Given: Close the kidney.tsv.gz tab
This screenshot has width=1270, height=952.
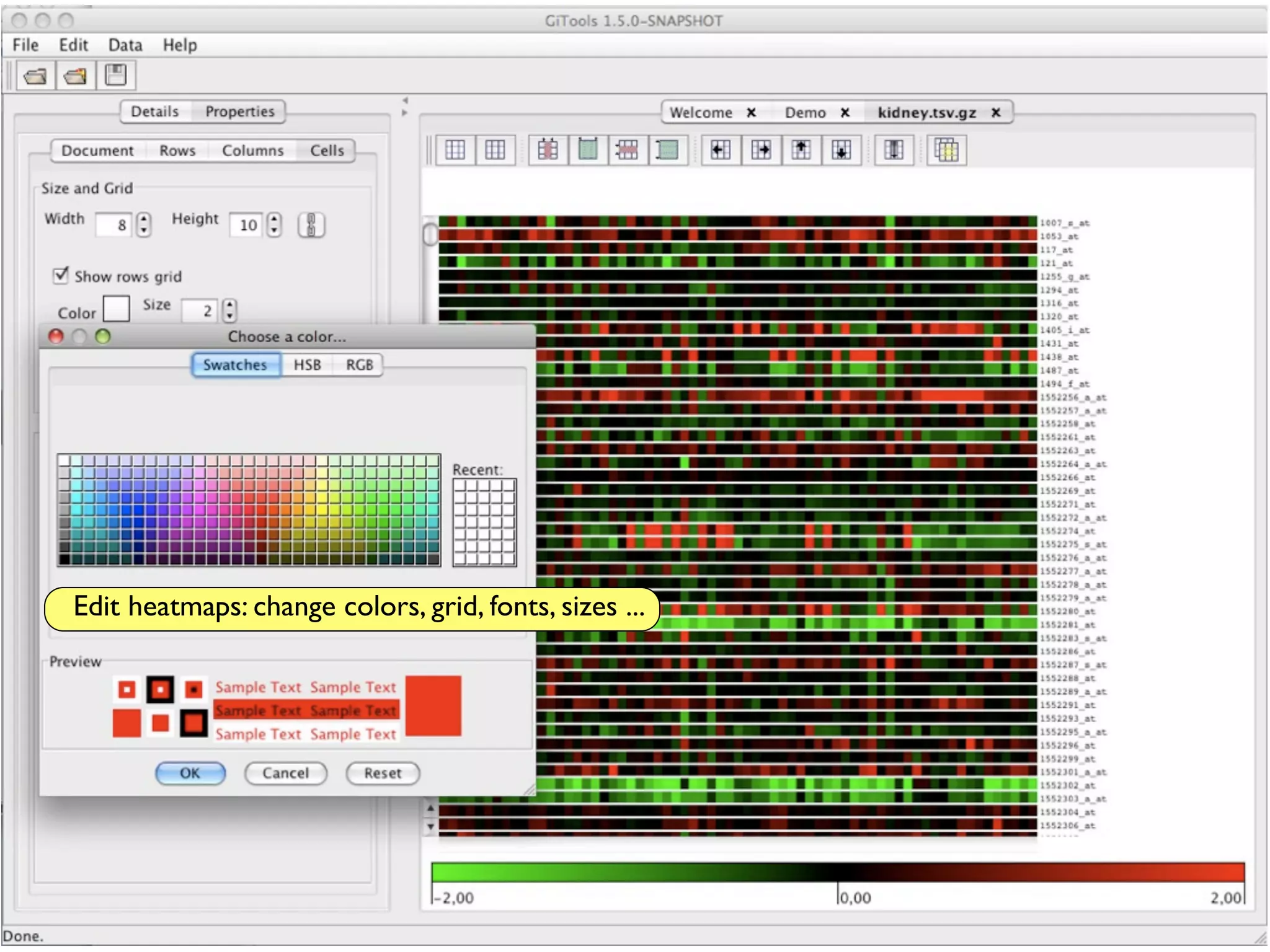Looking at the screenshot, I should tap(996, 112).
